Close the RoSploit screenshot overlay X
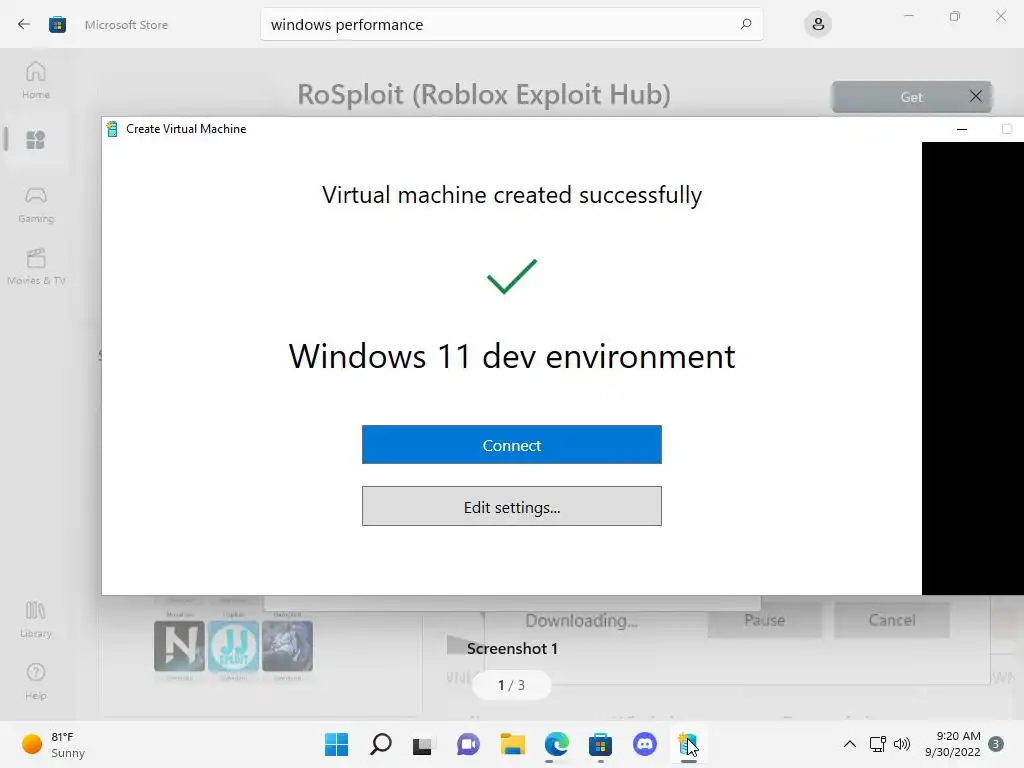The width and height of the screenshot is (1024, 768). pos(976,97)
